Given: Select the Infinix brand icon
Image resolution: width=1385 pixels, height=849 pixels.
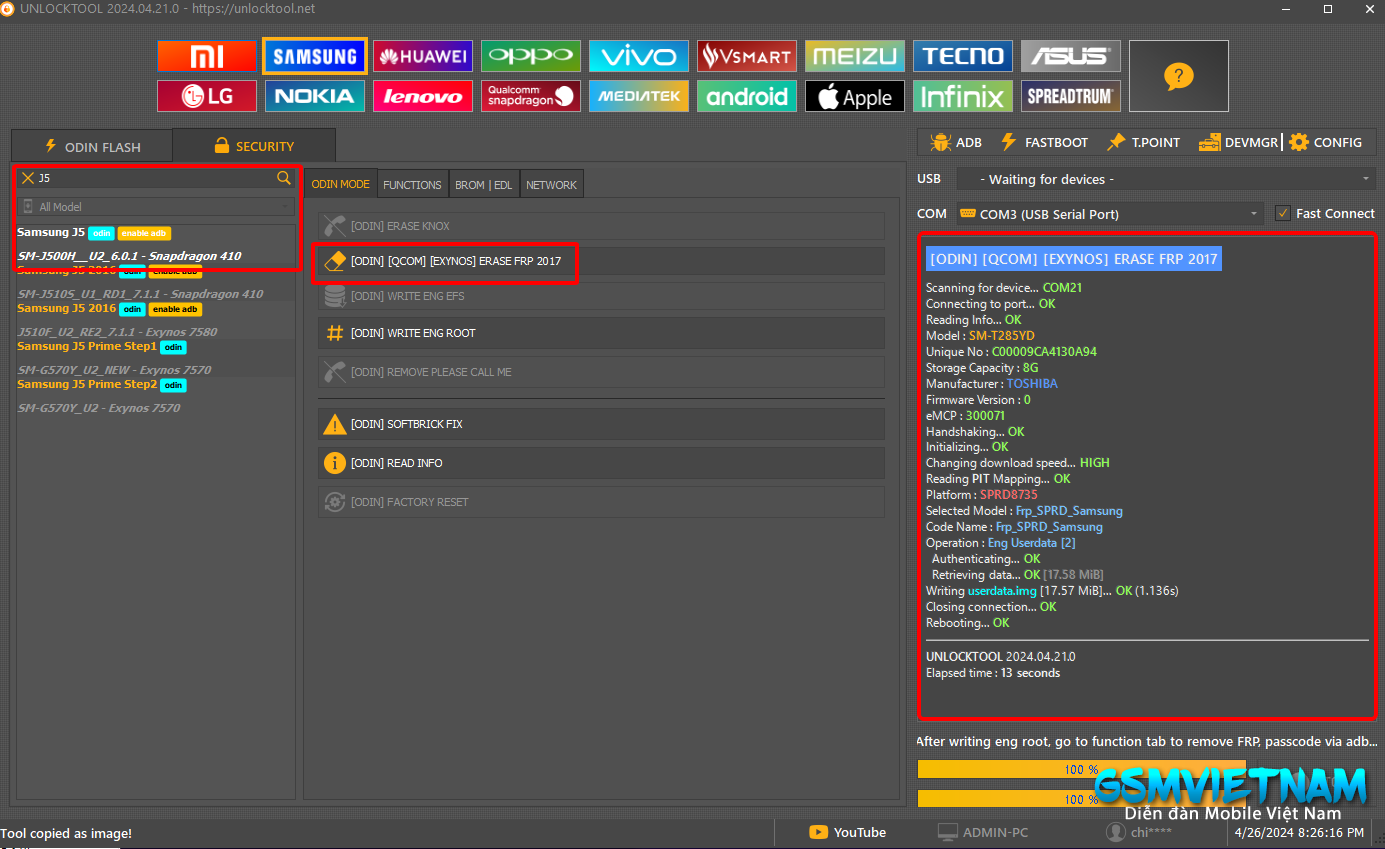Looking at the screenshot, I should pos(963,96).
